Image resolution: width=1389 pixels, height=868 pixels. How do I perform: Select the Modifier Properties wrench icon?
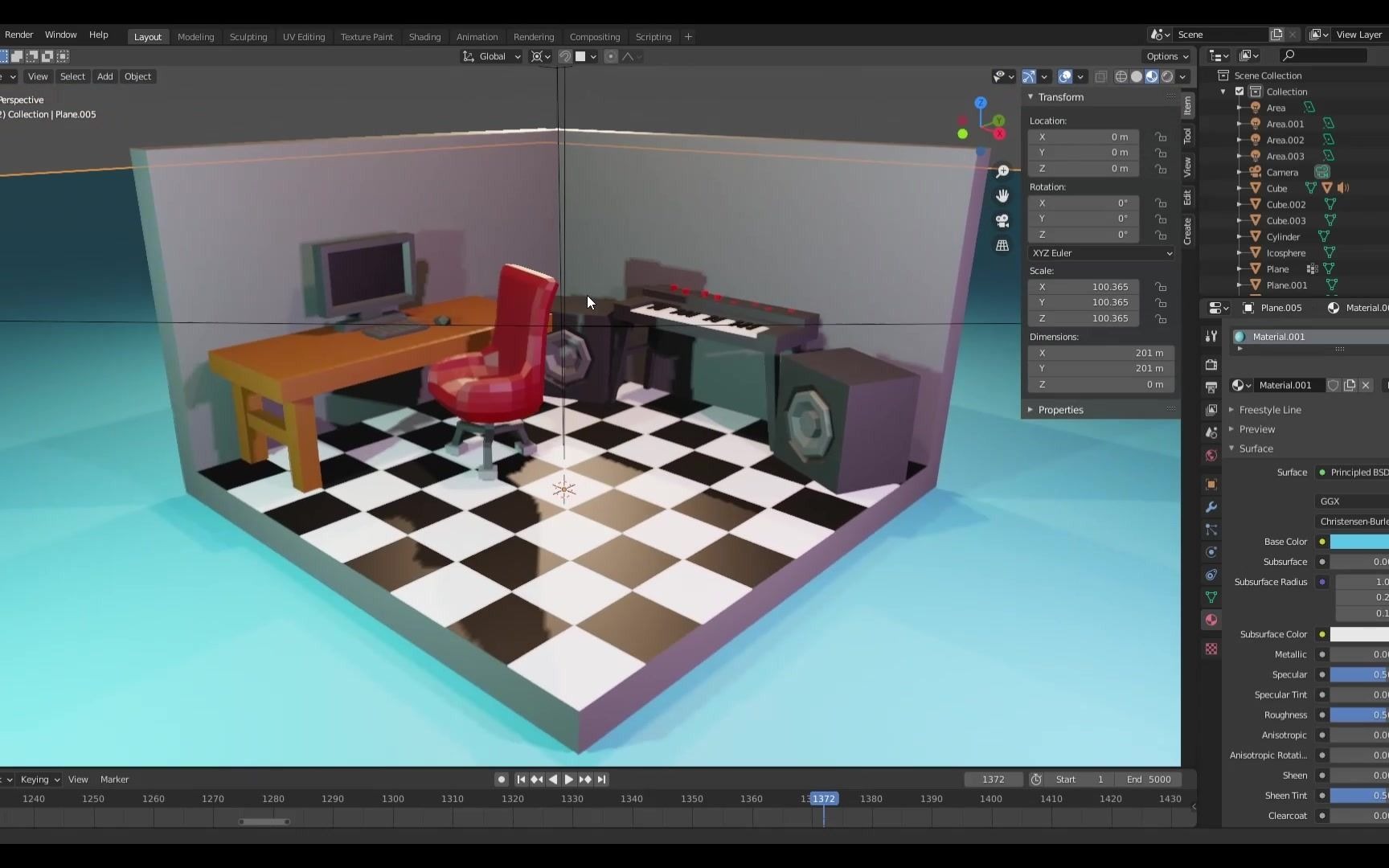1211,506
